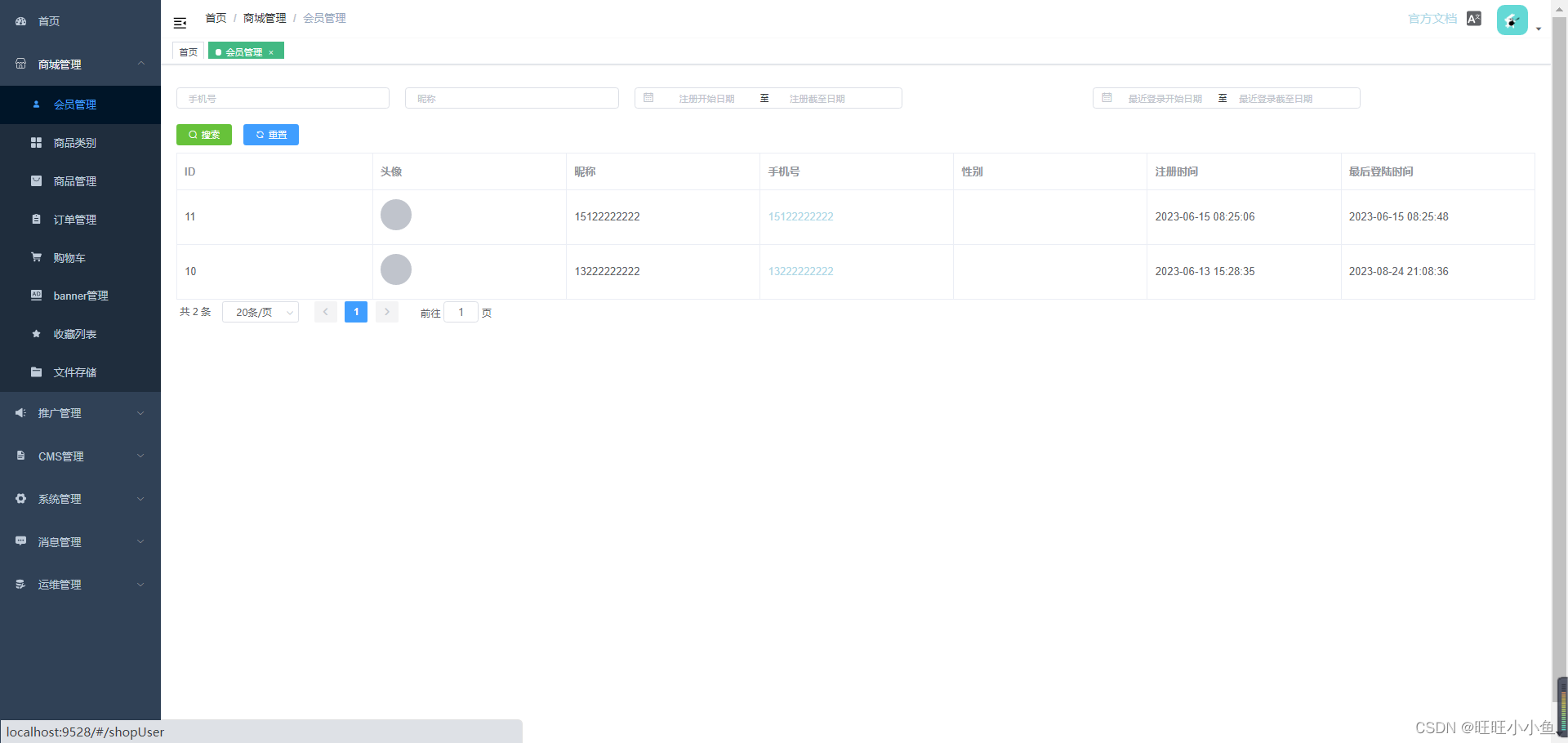Click the user avatar in the top bar

pos(1512,20)
